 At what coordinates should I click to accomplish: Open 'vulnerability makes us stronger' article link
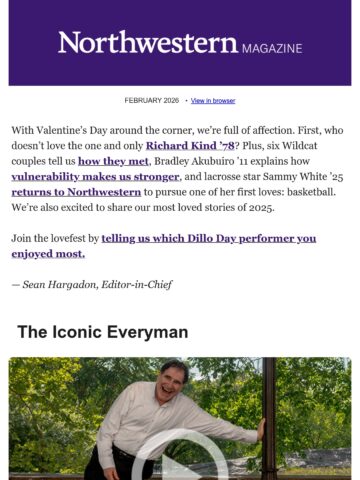(x=95, y=177)
